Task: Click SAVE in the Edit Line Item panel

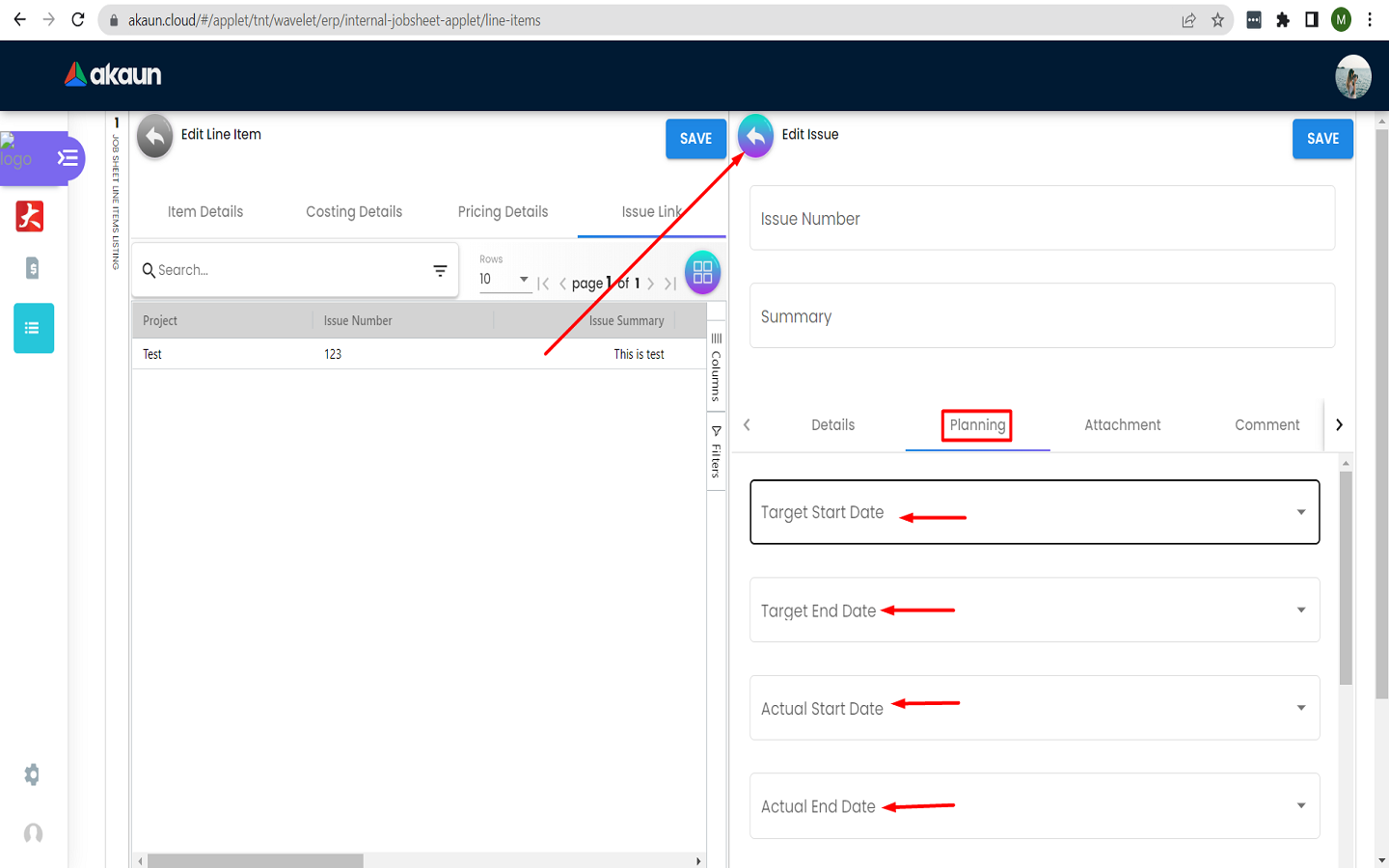Action: (695, 139)
